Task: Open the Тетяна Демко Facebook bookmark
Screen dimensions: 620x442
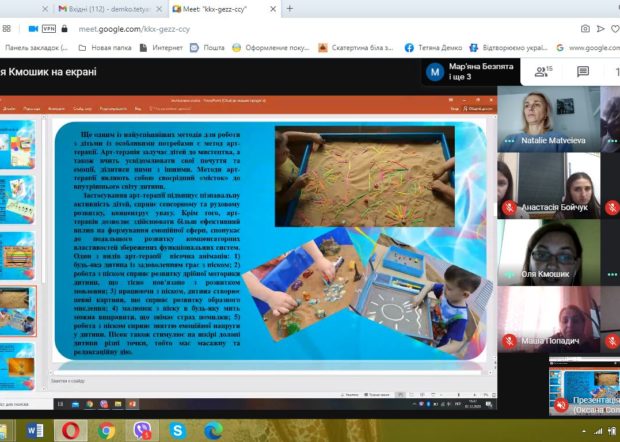Action: click(x=433, y=48)
